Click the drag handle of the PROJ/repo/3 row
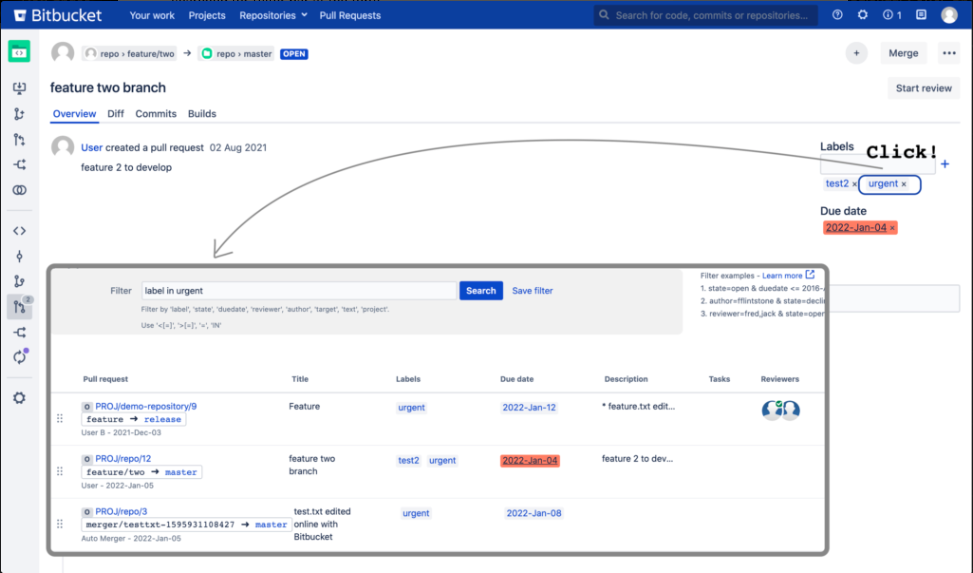Image resolution: width=973 pixels, height=573 pixels. pyautogui.click(x=60, y=524)
